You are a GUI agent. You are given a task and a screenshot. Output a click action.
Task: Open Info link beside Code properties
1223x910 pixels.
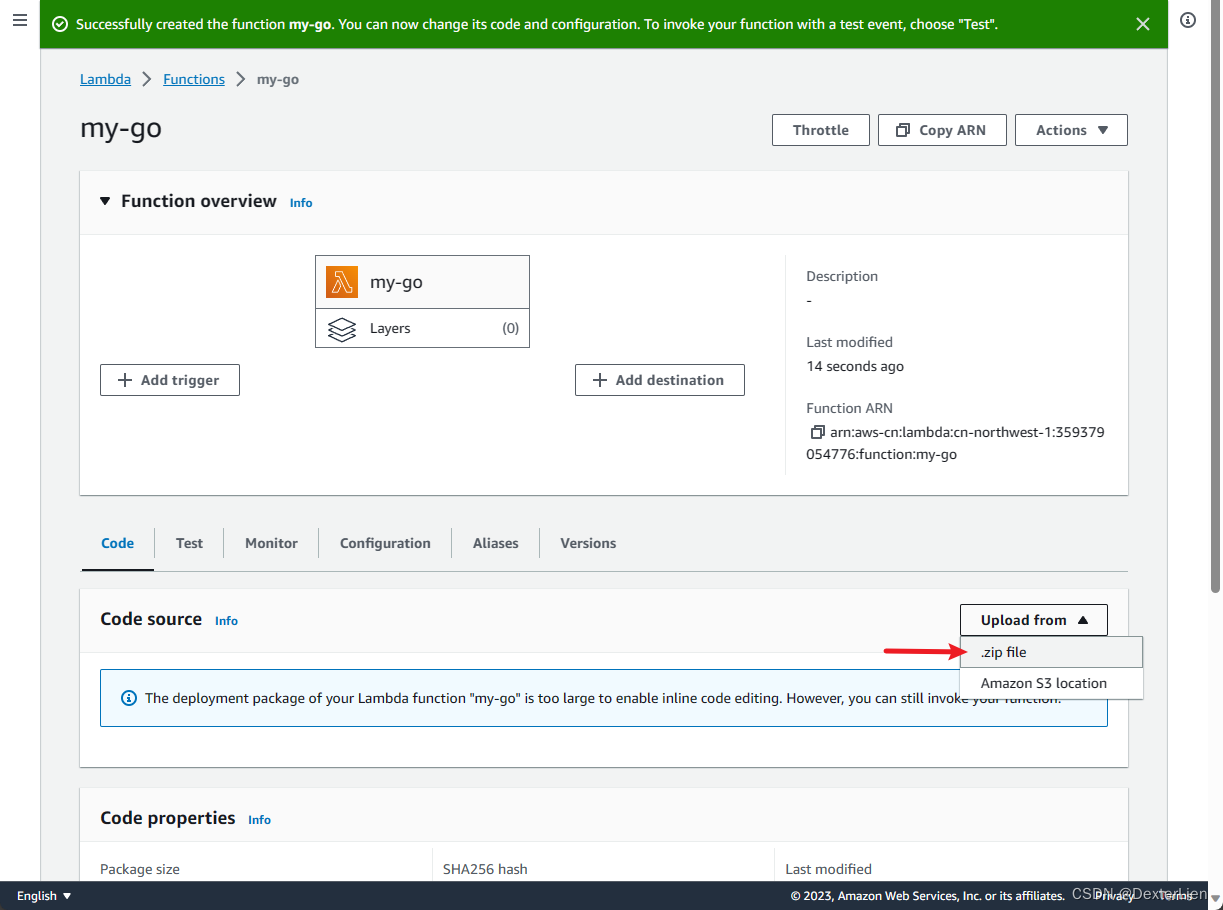[259, 820]
